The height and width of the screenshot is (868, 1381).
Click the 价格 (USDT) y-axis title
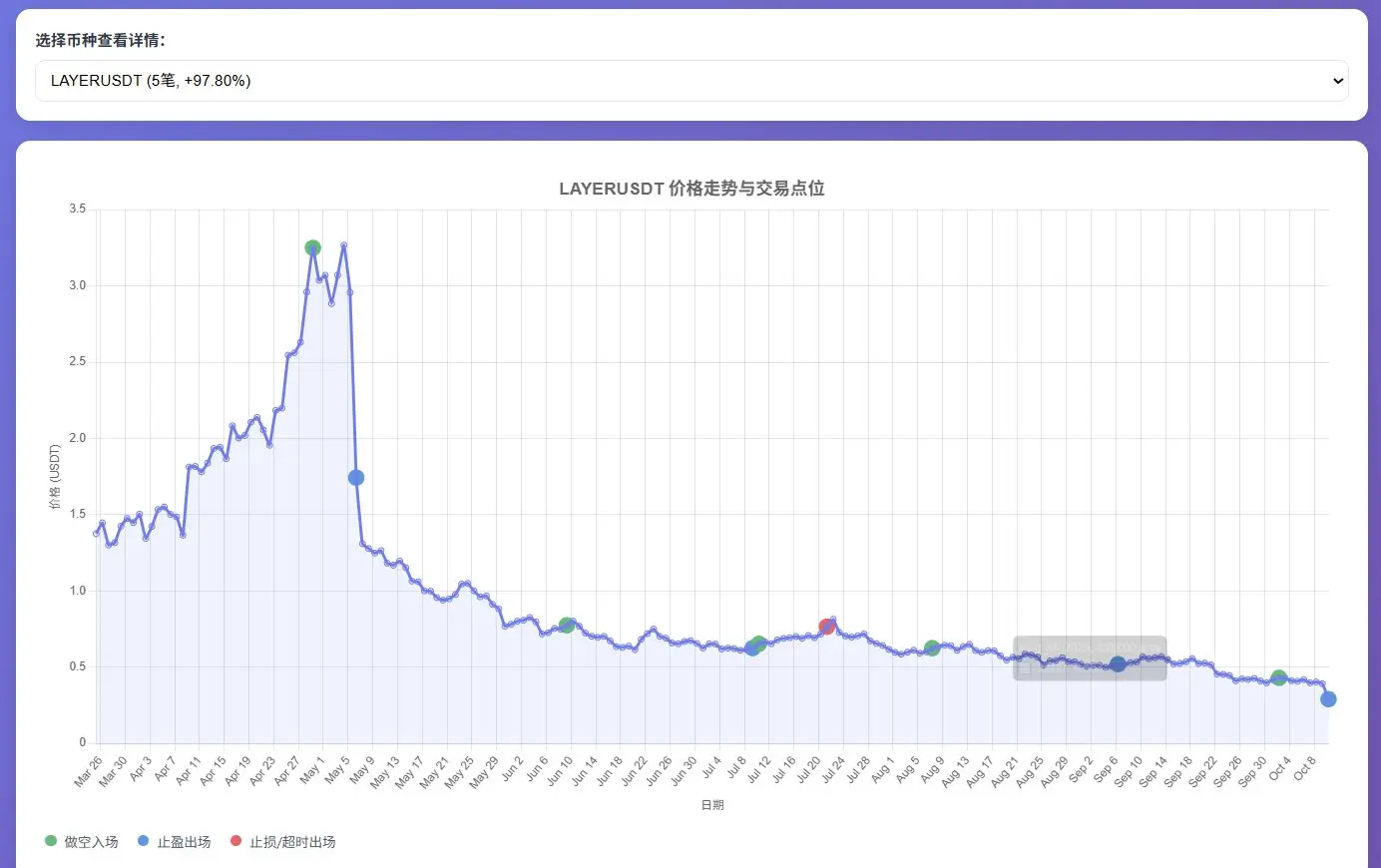pos(55,477)
